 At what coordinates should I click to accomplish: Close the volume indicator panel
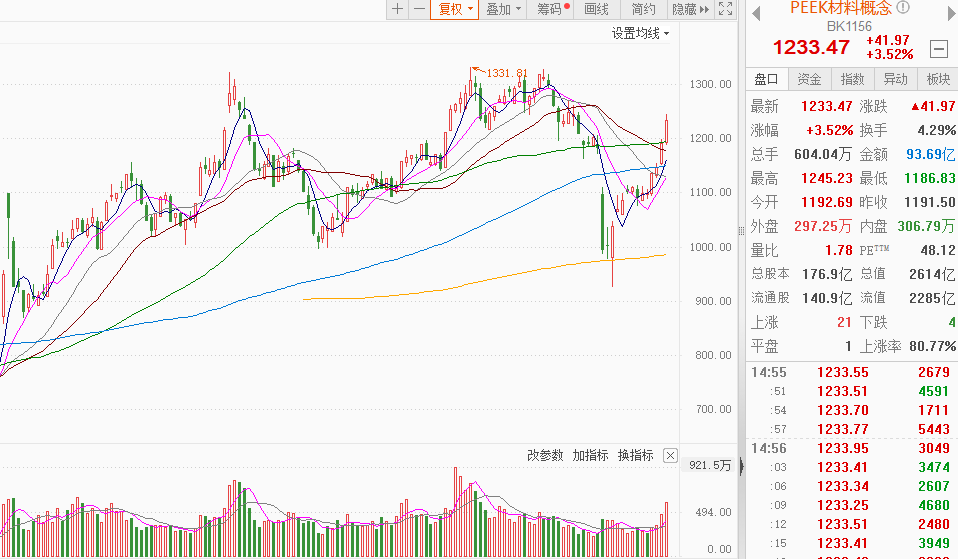coord(670,455)
